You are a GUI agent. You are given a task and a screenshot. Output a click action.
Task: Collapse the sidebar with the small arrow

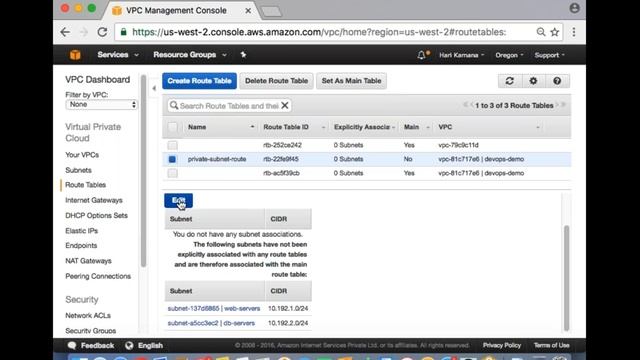pos(154,88)
